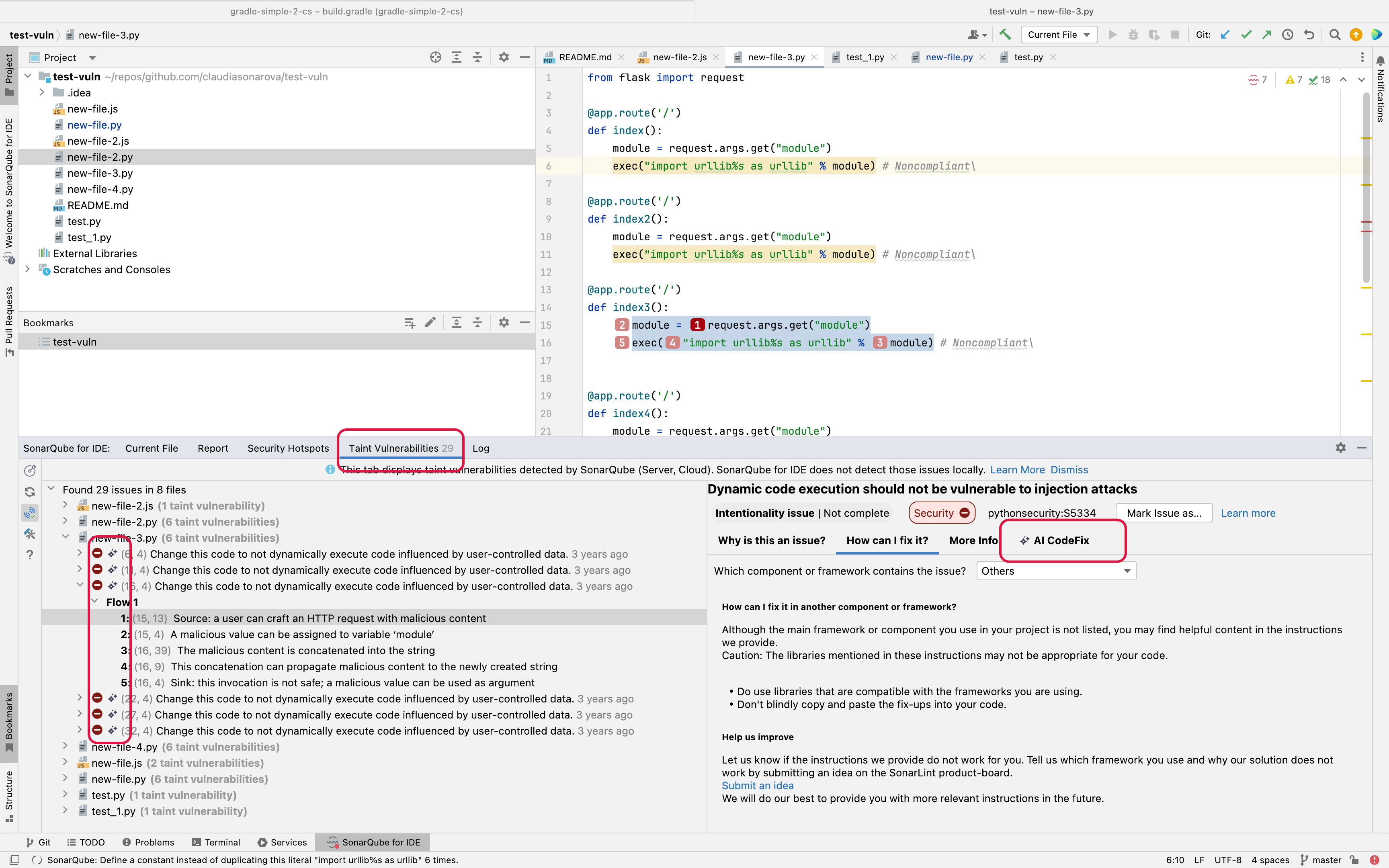Open the SonarQube Log tab
This screenshot has width=1389, height=868.
click(481, 448)
